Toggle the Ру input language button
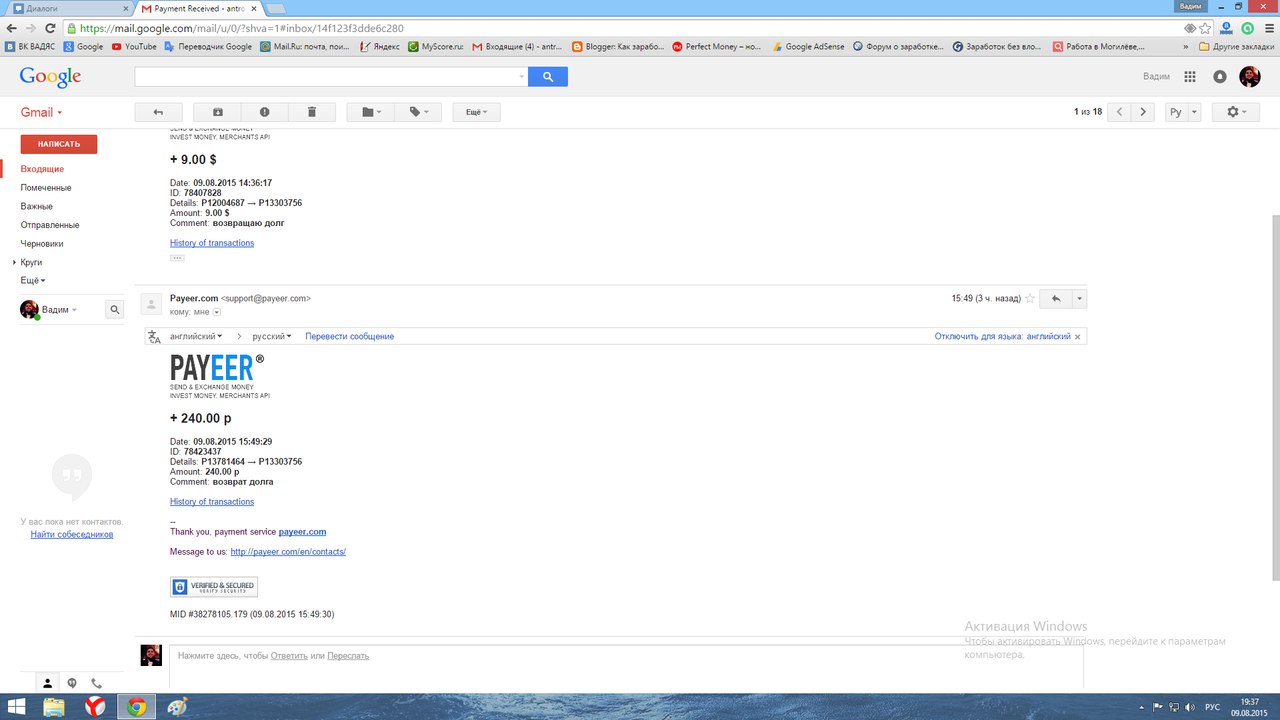1280x720 pixels. [x=1176, y=112]
